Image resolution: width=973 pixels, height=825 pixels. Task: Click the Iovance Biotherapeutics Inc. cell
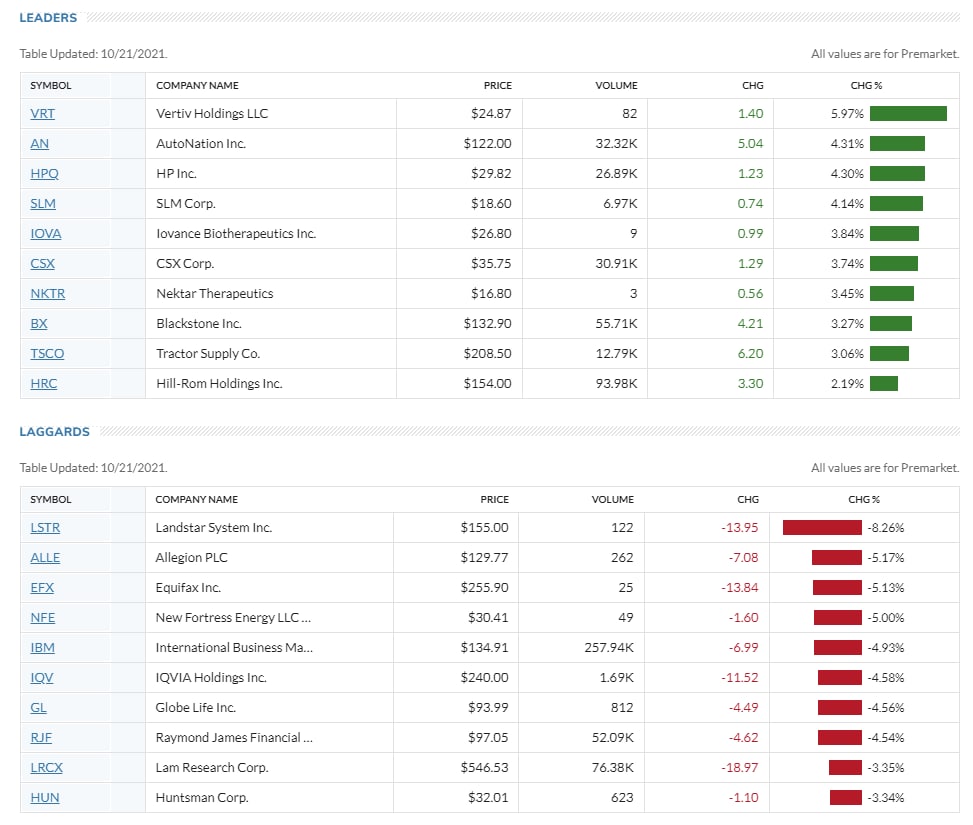pos(236,233)
